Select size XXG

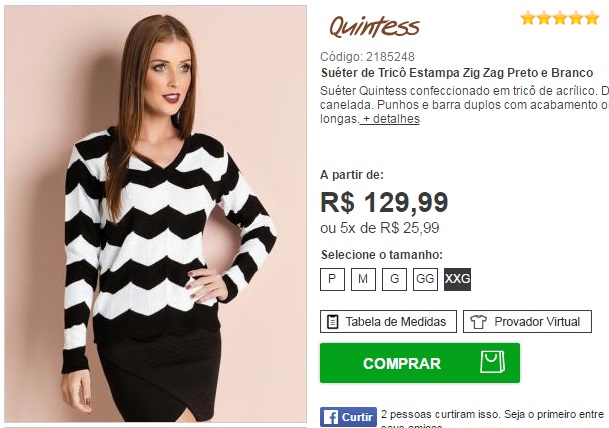click(x=458, y=279)
